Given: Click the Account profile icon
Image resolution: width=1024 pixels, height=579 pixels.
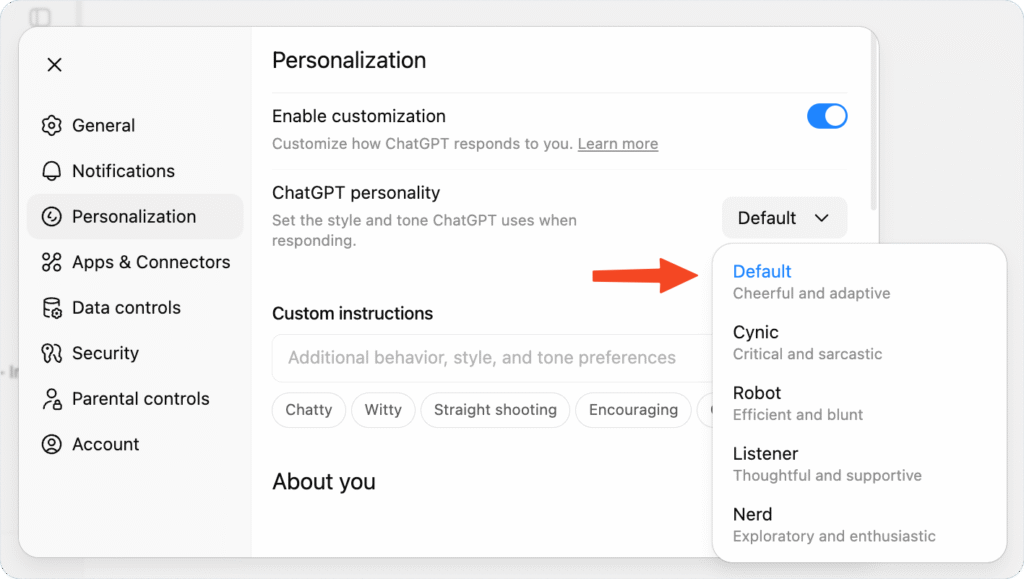Looking at the screenshot, I should click(52, 444).
